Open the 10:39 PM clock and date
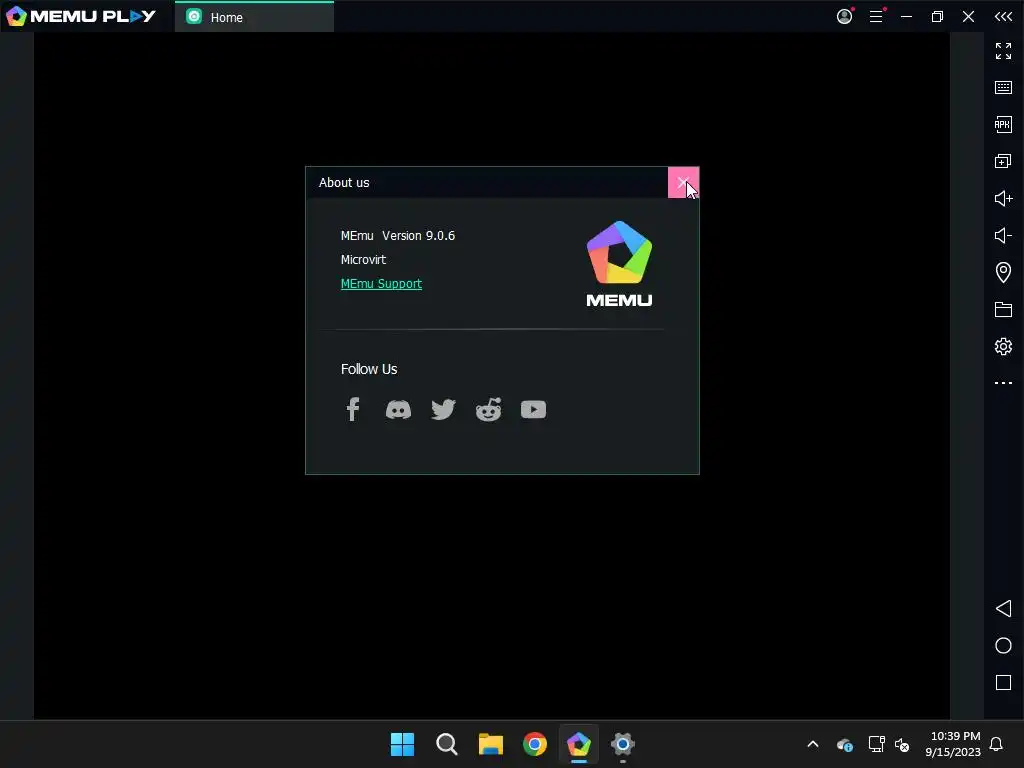 coord(953,744)
